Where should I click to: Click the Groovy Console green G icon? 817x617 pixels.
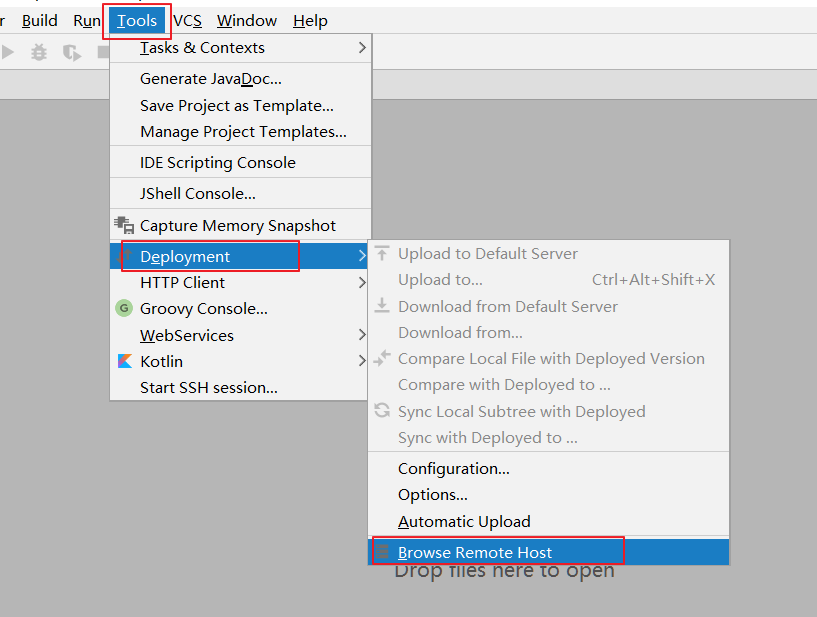(x=124, y=308)
